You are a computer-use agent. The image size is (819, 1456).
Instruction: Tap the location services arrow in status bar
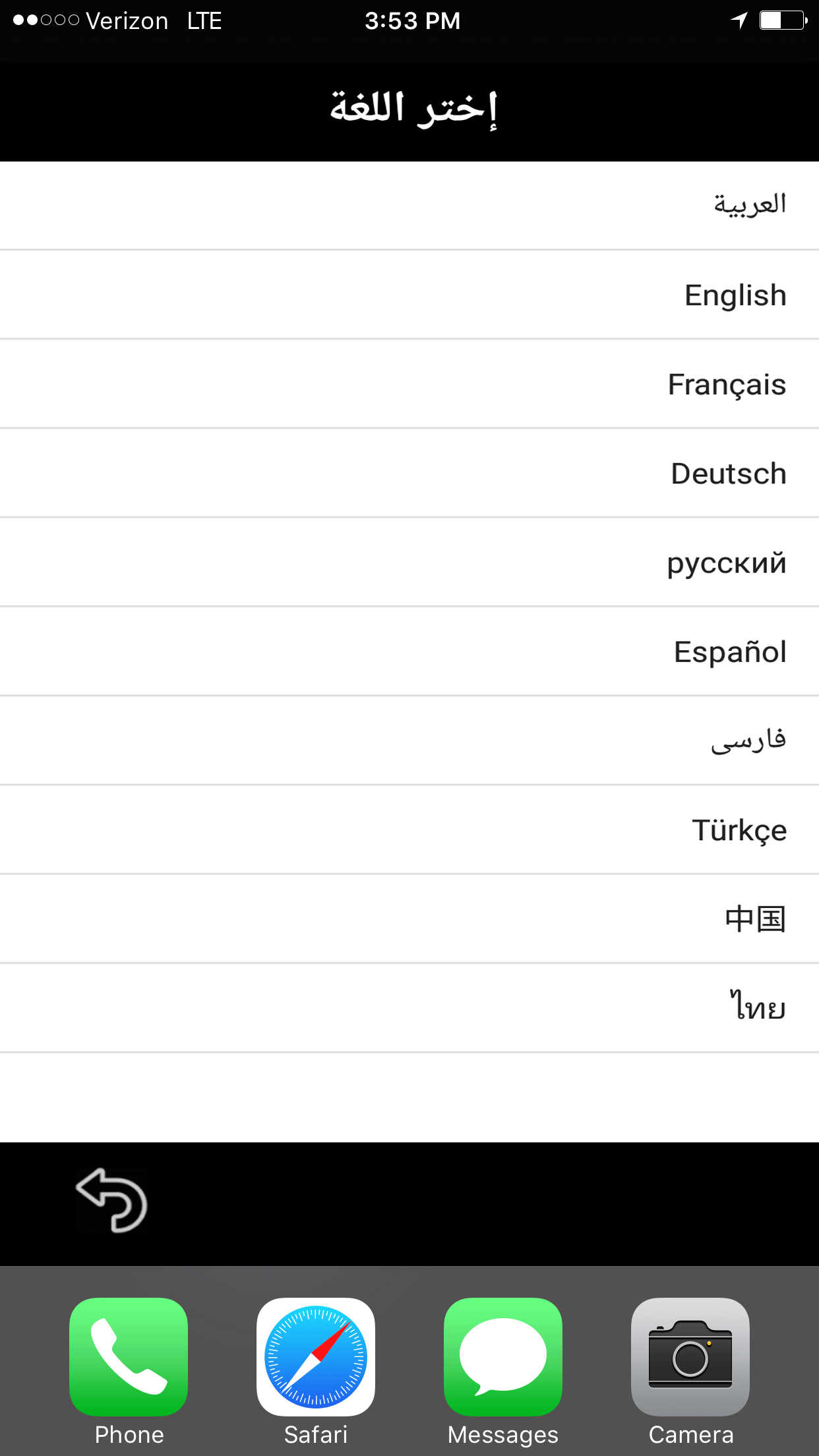coord(739,20)
